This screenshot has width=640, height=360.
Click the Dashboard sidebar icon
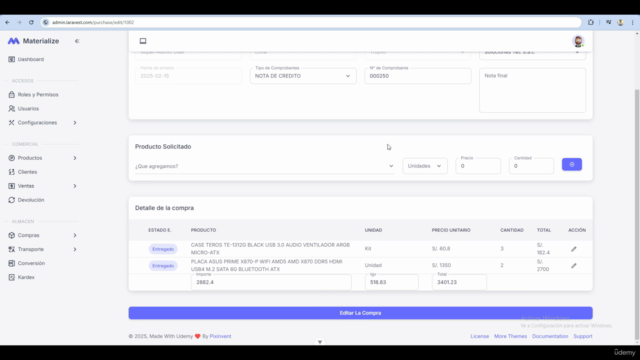[x=11, y=59]
